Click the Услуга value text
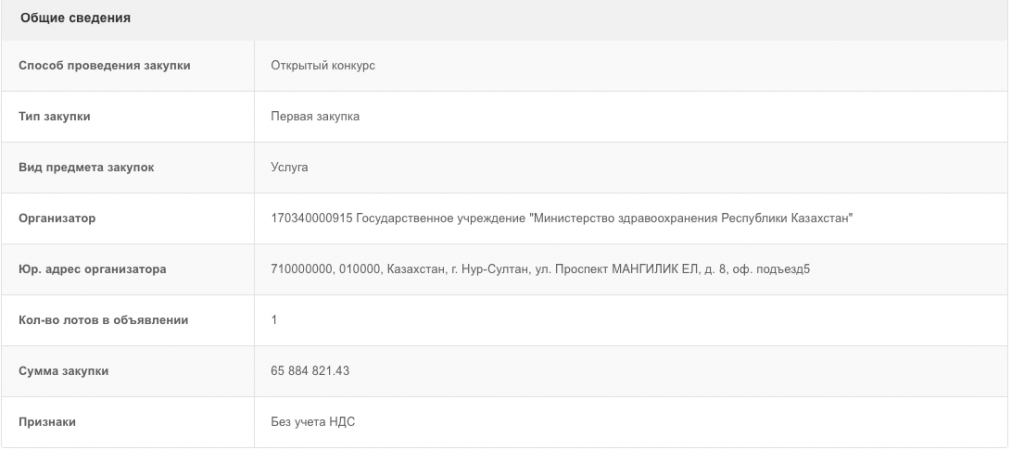The width and height of the screenshot is (1024, 462). pos(289,167)
